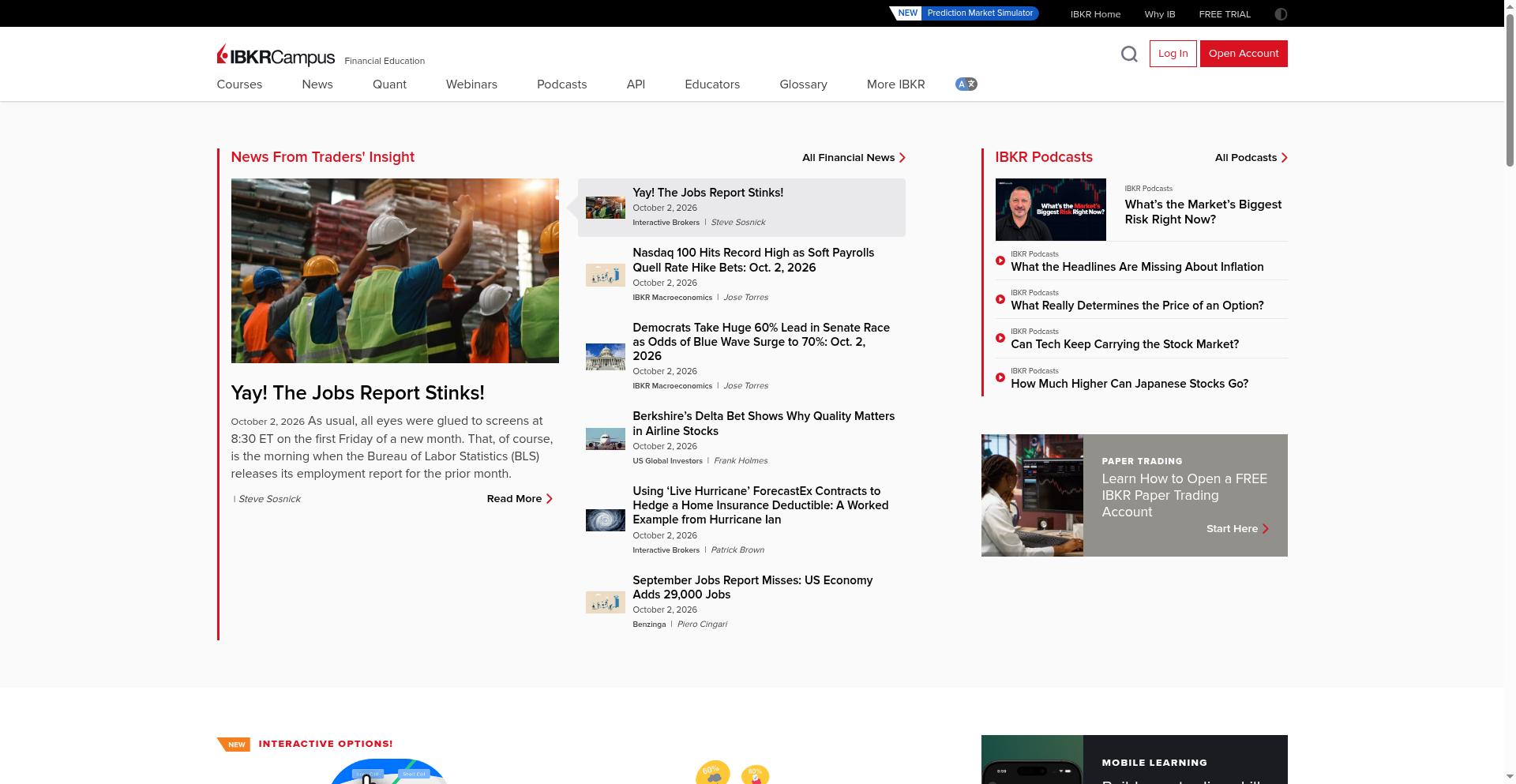
Task: Open the language translate icon
Action: click(x=966, y=84)
